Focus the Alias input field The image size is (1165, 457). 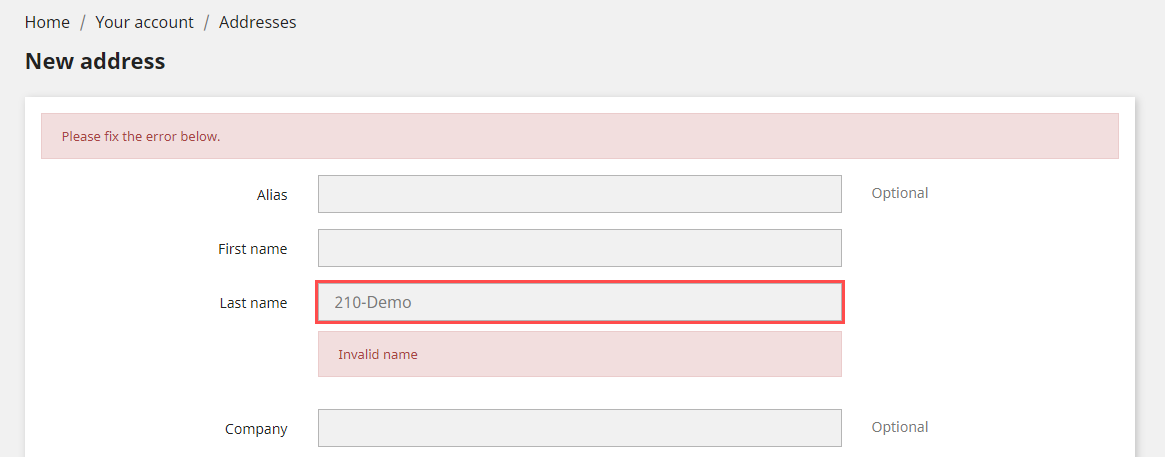click(x=580, y=194)
